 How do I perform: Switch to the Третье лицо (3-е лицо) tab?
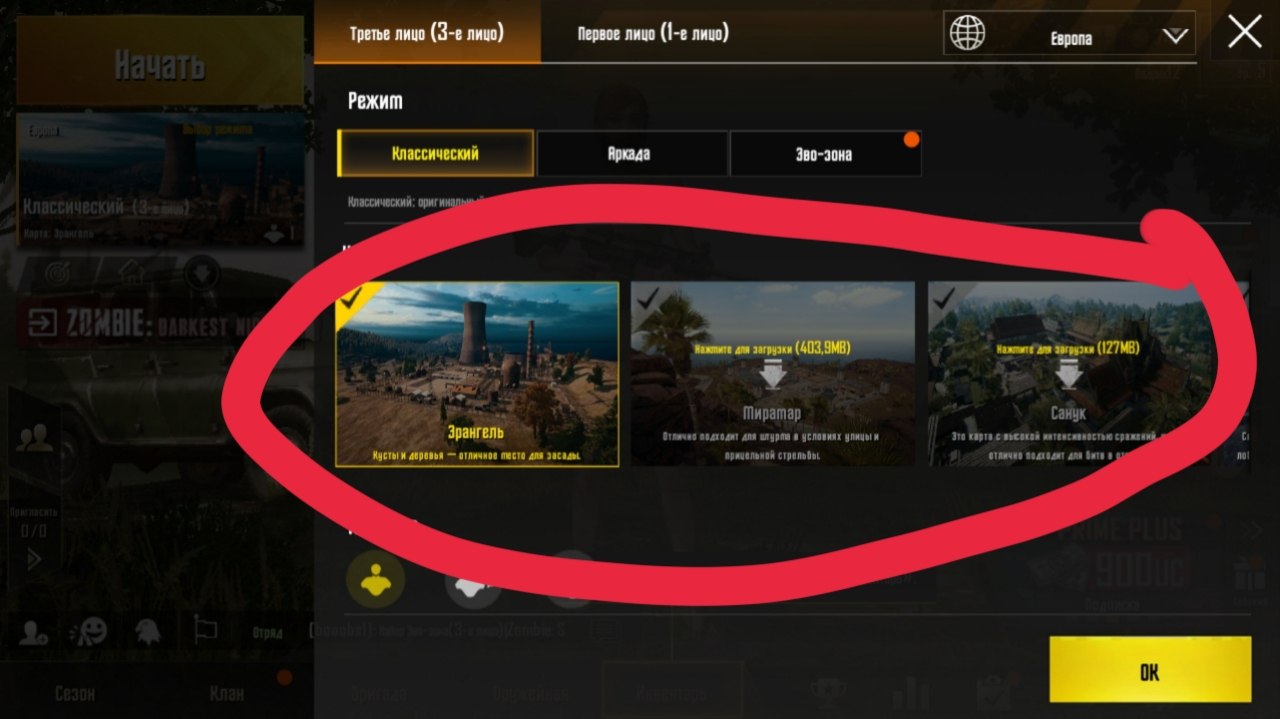[427, 33]
